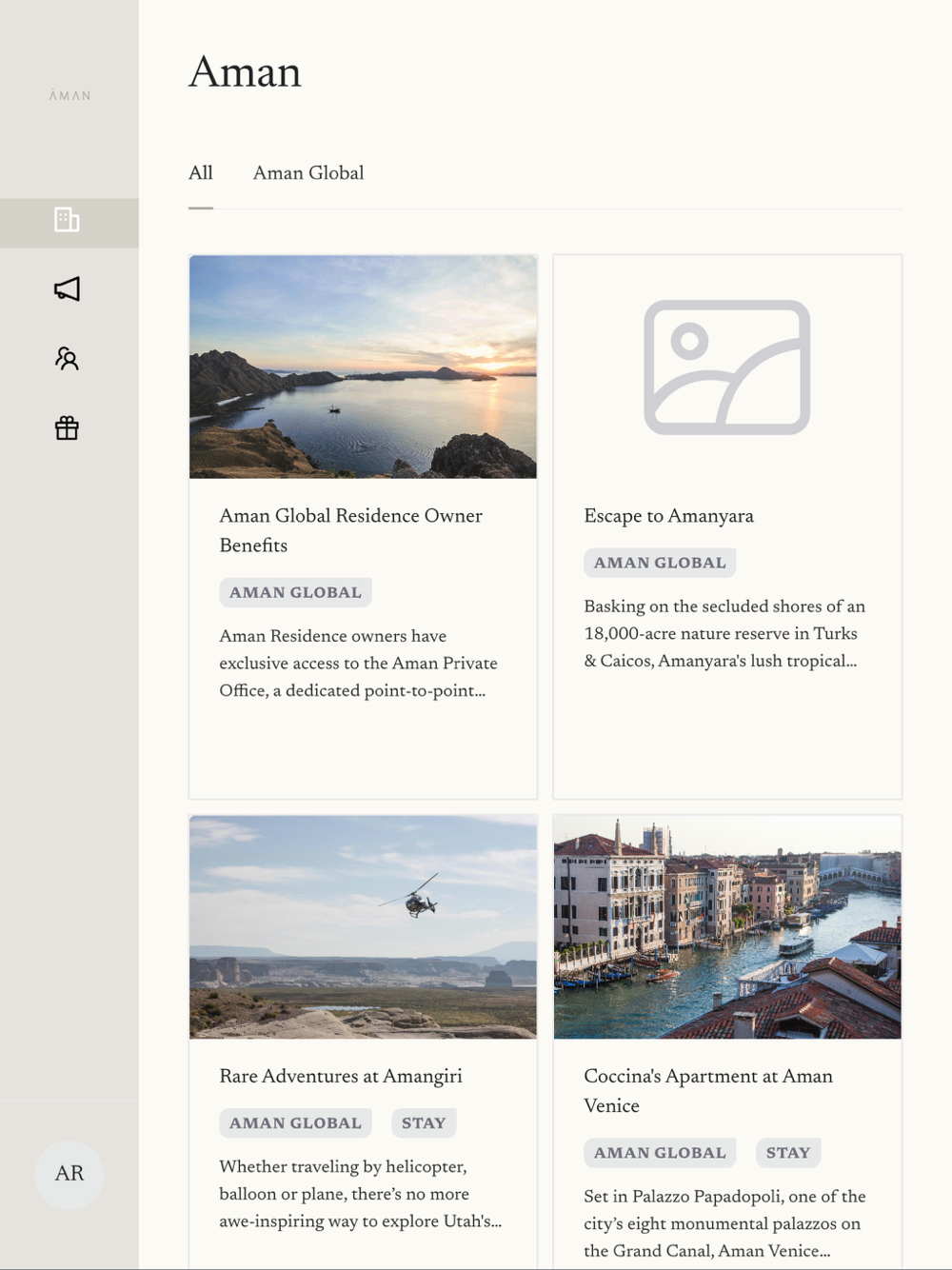Select the All tab
Viewport: 952px width, 1270px height.
[201, 173]
